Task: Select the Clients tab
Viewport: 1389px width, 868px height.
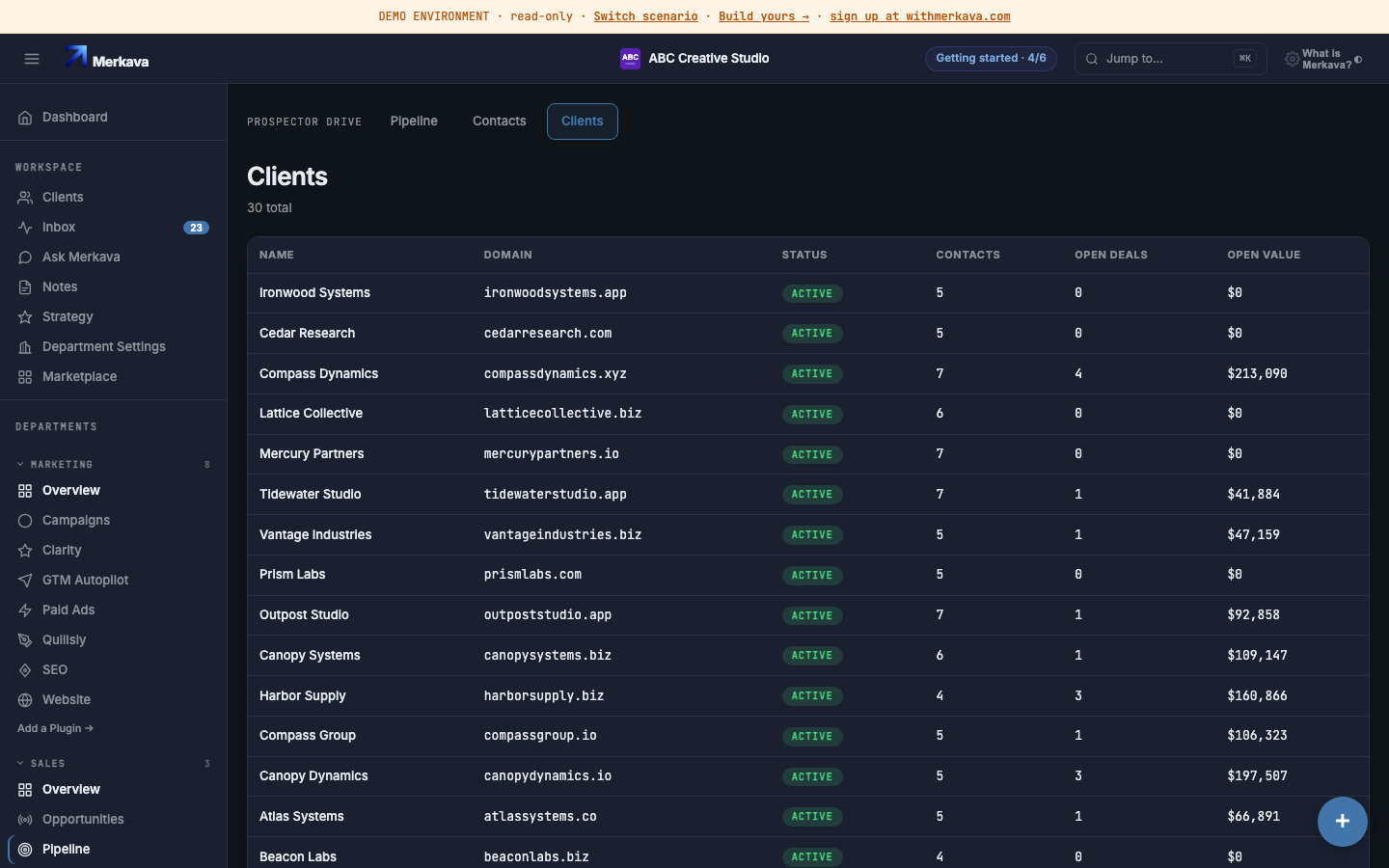Action: (583, 122)
